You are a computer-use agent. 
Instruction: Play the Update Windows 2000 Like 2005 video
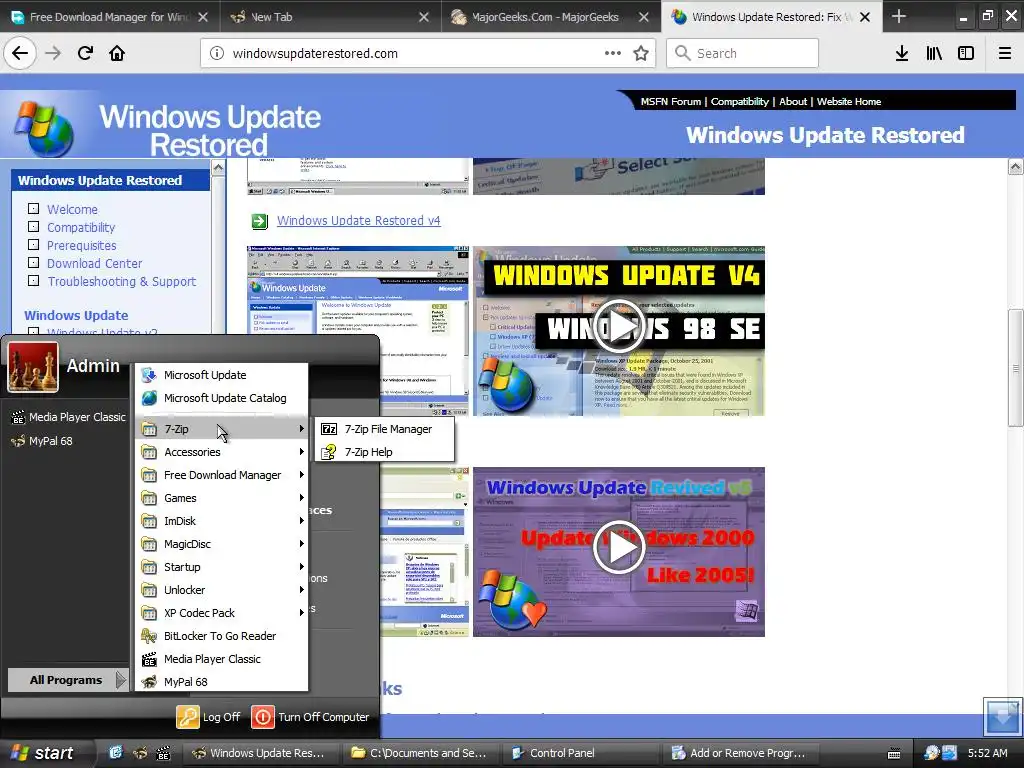tap(618, 547)
